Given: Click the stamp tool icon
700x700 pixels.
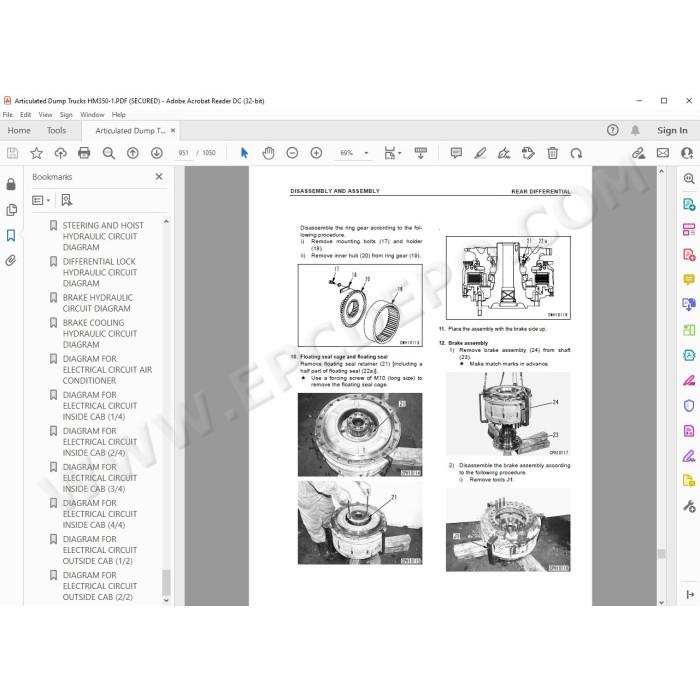Looking at the screenshot, I should [528, 153].
